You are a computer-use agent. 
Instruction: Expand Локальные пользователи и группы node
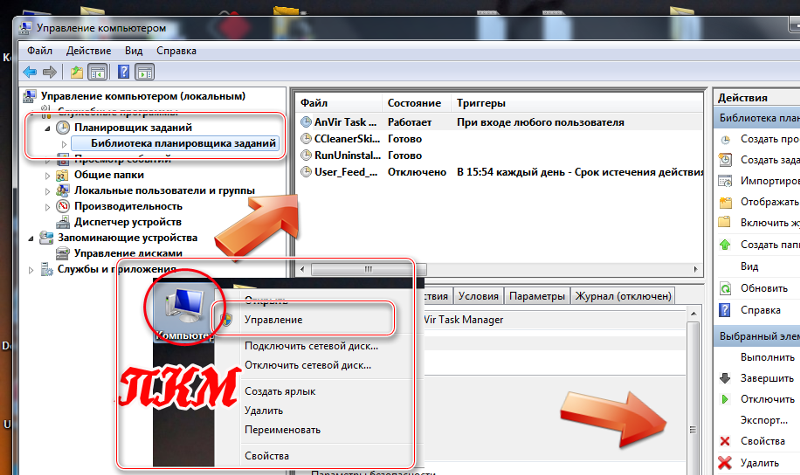47,190
